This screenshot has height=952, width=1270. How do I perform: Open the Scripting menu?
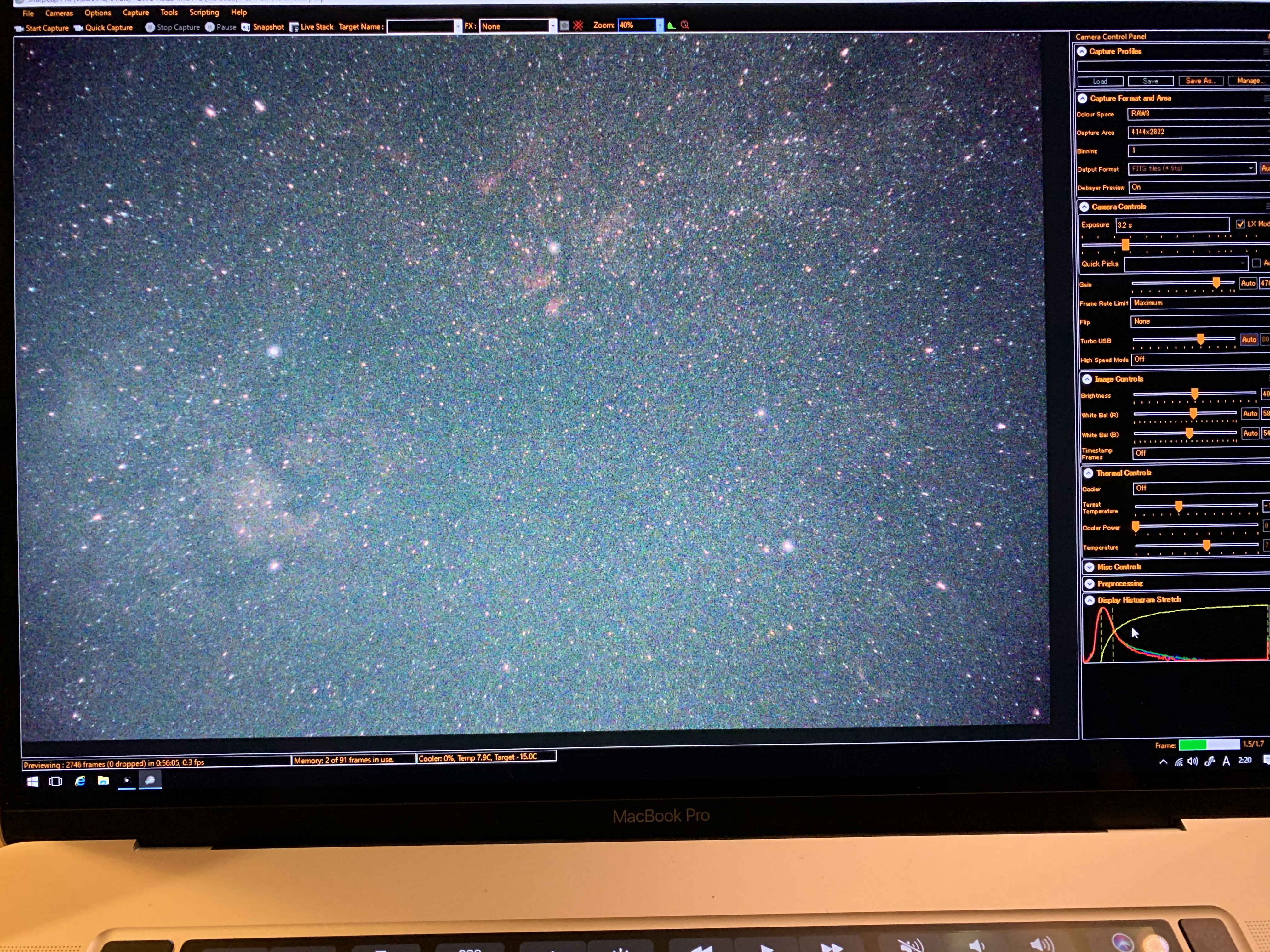204,12
